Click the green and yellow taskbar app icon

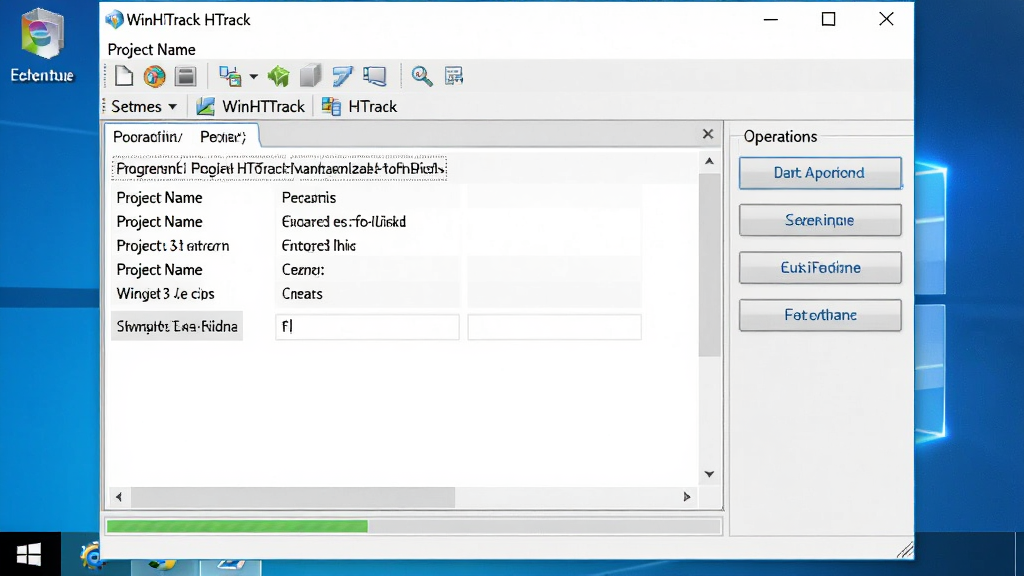point(162,566)
